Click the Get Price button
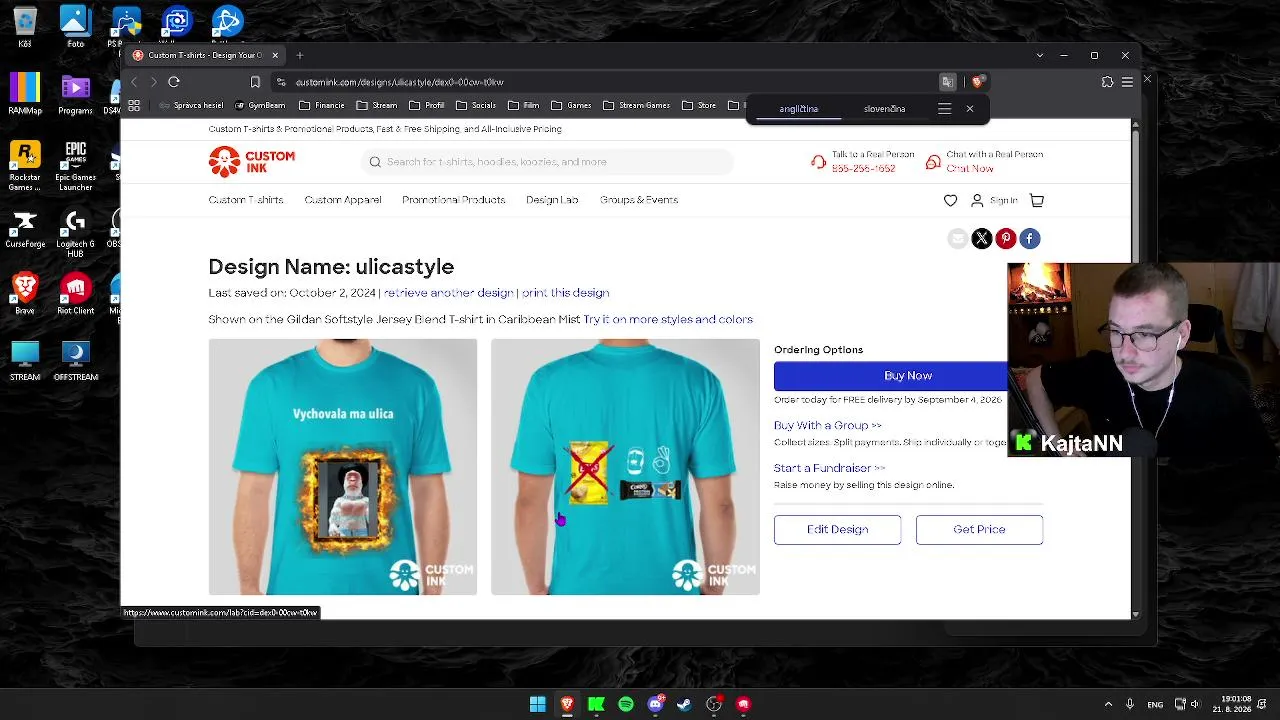This screenshot has width=1280, height=720. point(979,530)
